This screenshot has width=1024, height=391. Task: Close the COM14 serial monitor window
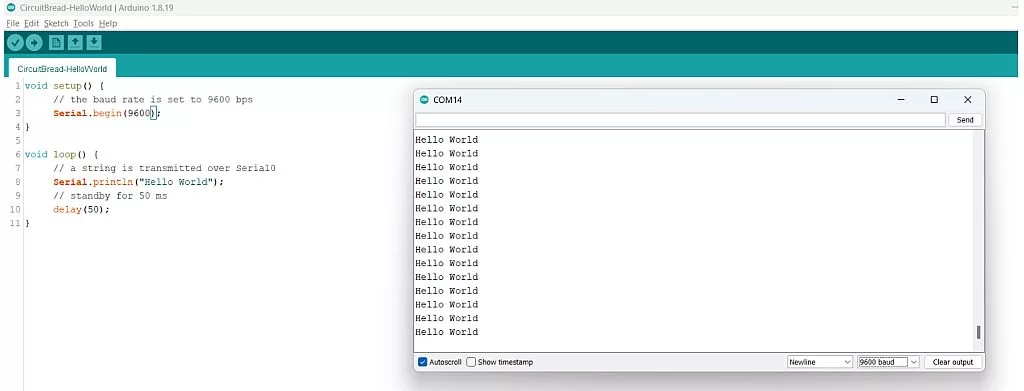968,100
